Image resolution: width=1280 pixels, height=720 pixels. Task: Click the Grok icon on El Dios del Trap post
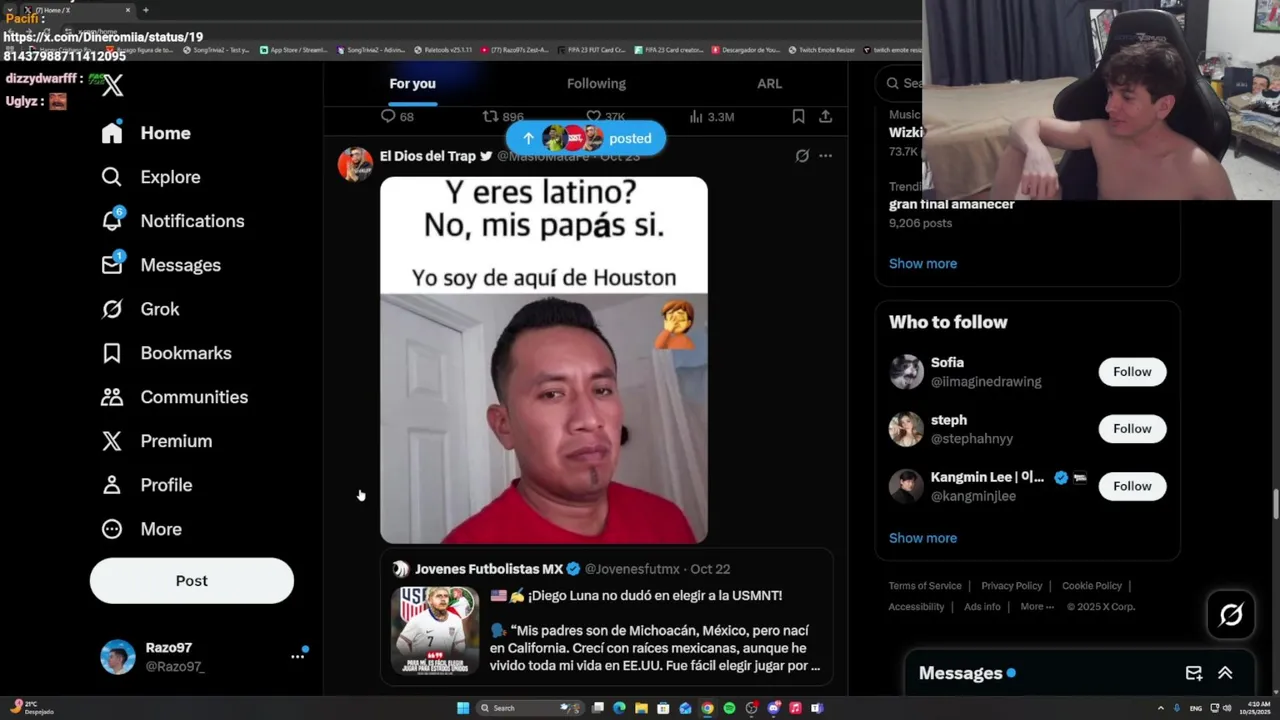pos(802,156)
